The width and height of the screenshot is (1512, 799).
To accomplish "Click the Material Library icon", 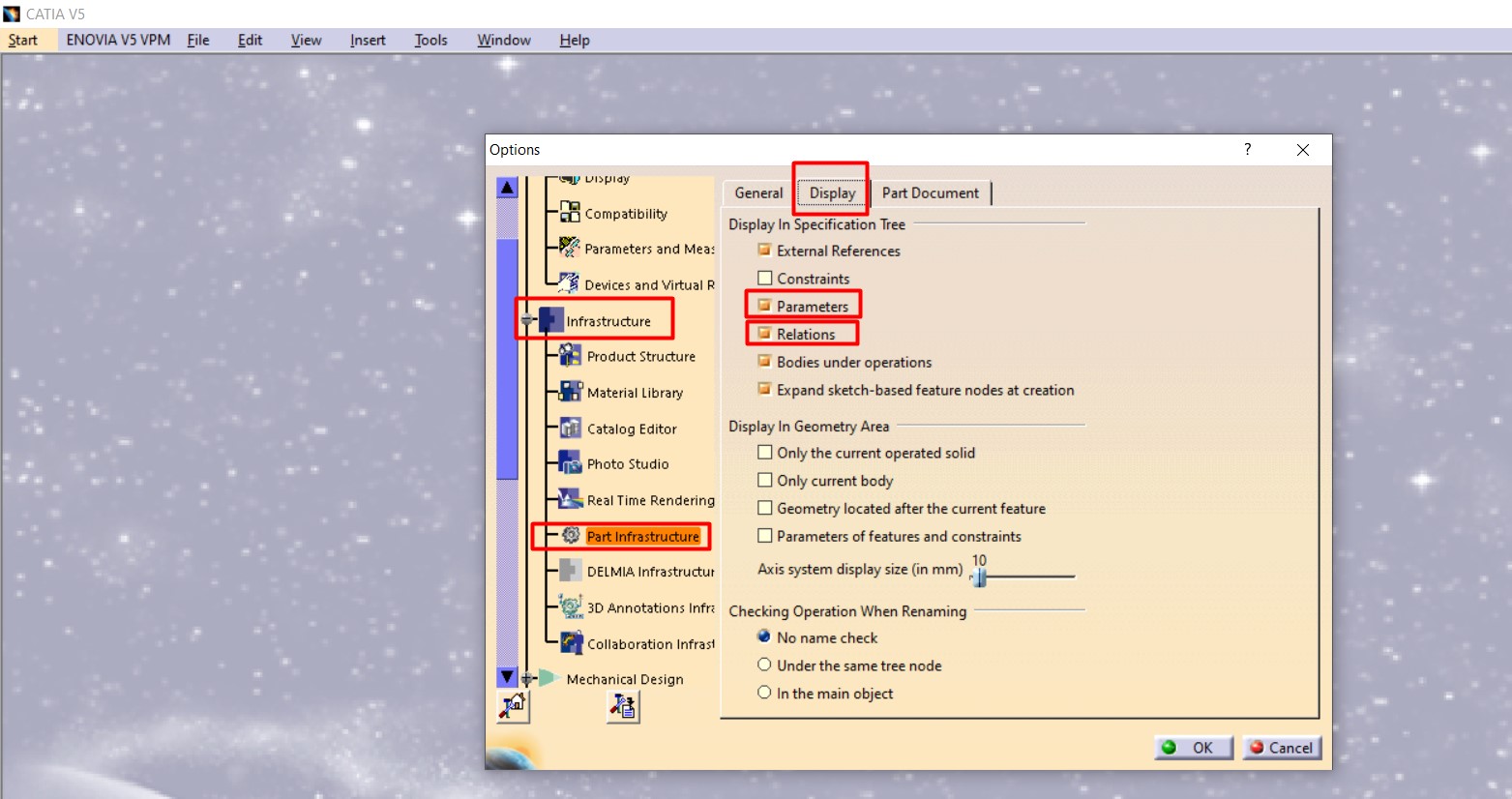I will click(x=571, y=392).
